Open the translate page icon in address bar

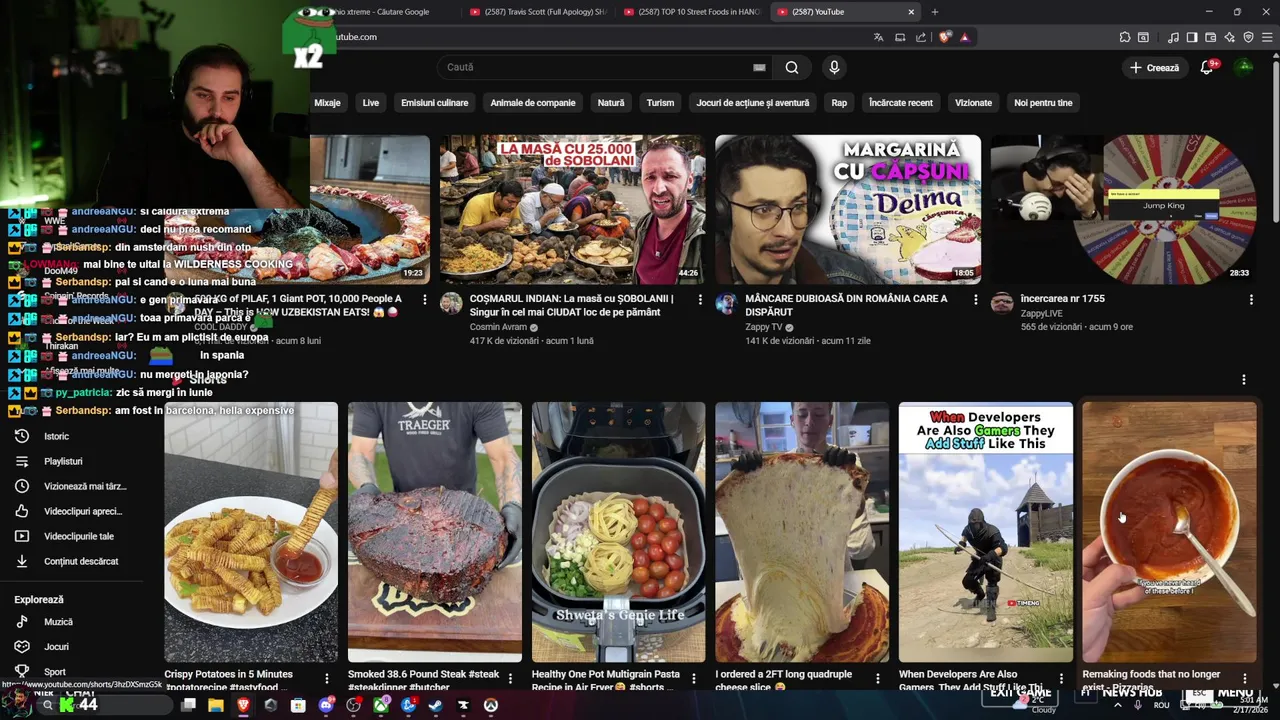878,37
